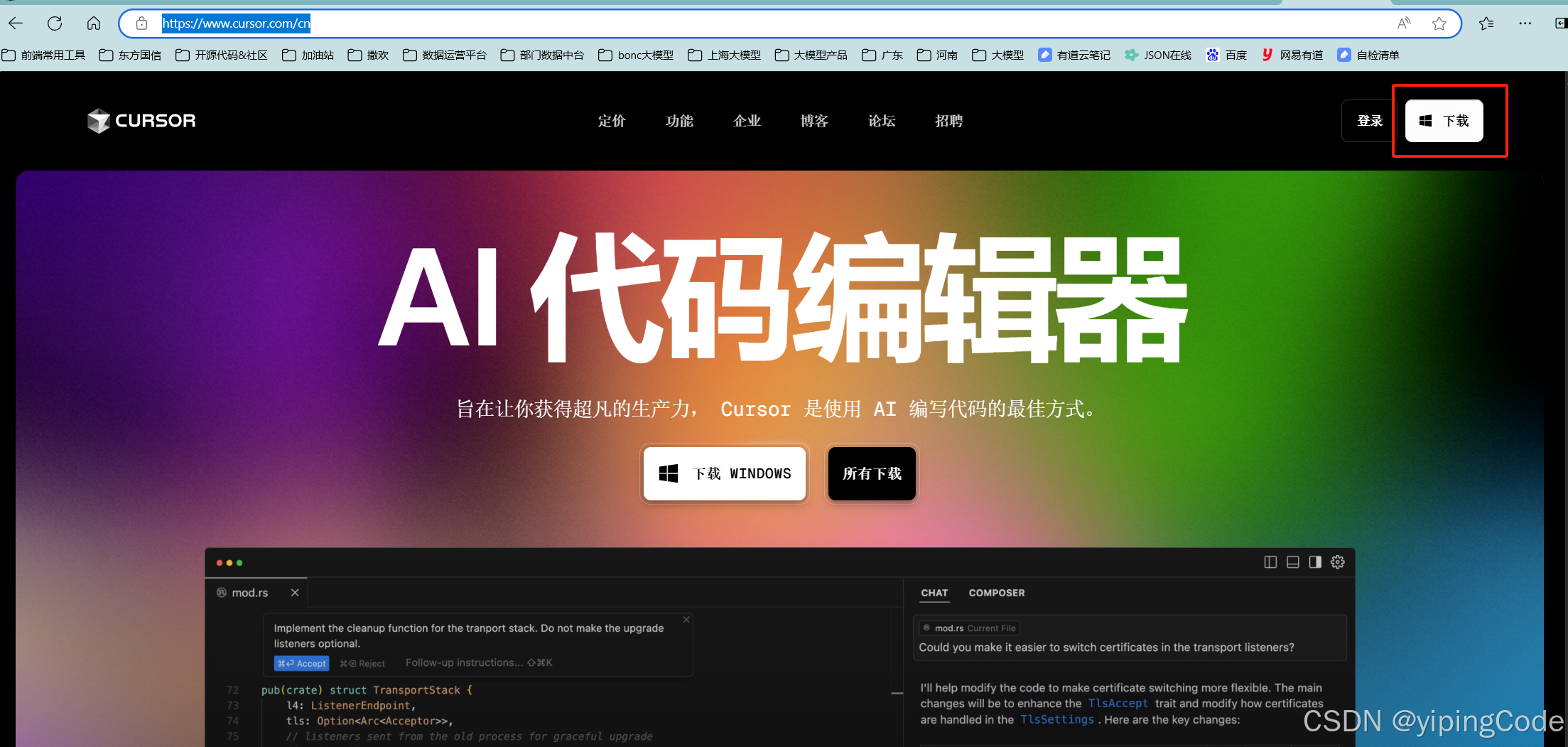Viewport: 1568px width, 747px height.
Task: Reload the page with the refresh icon
Action: (x=55, y=23)
